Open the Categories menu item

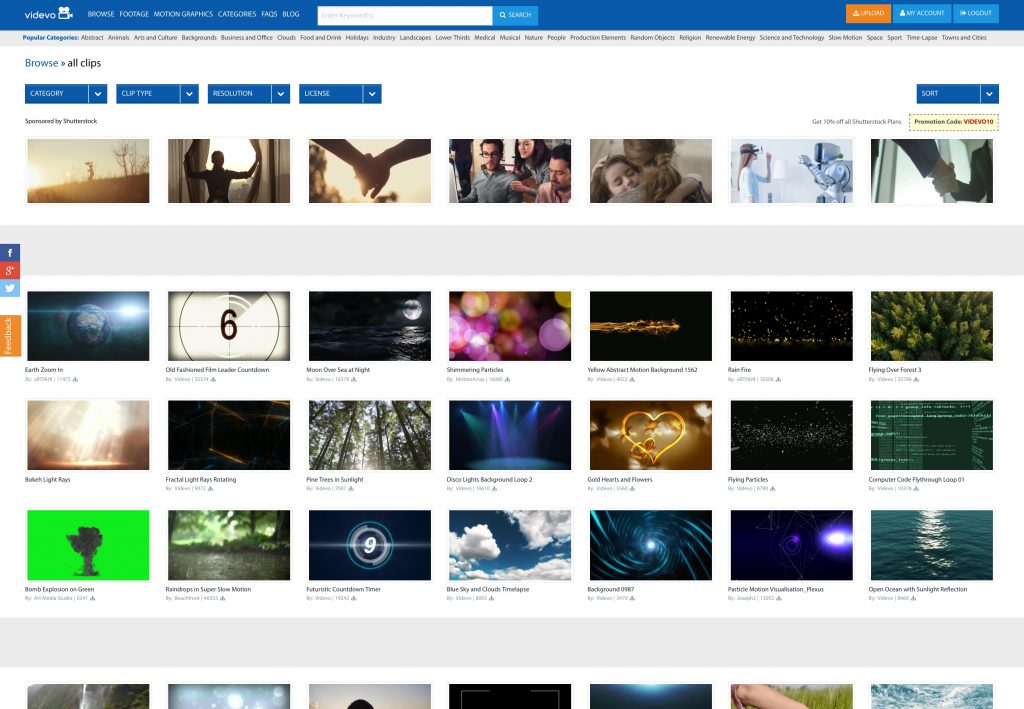(x=237, y=14)
